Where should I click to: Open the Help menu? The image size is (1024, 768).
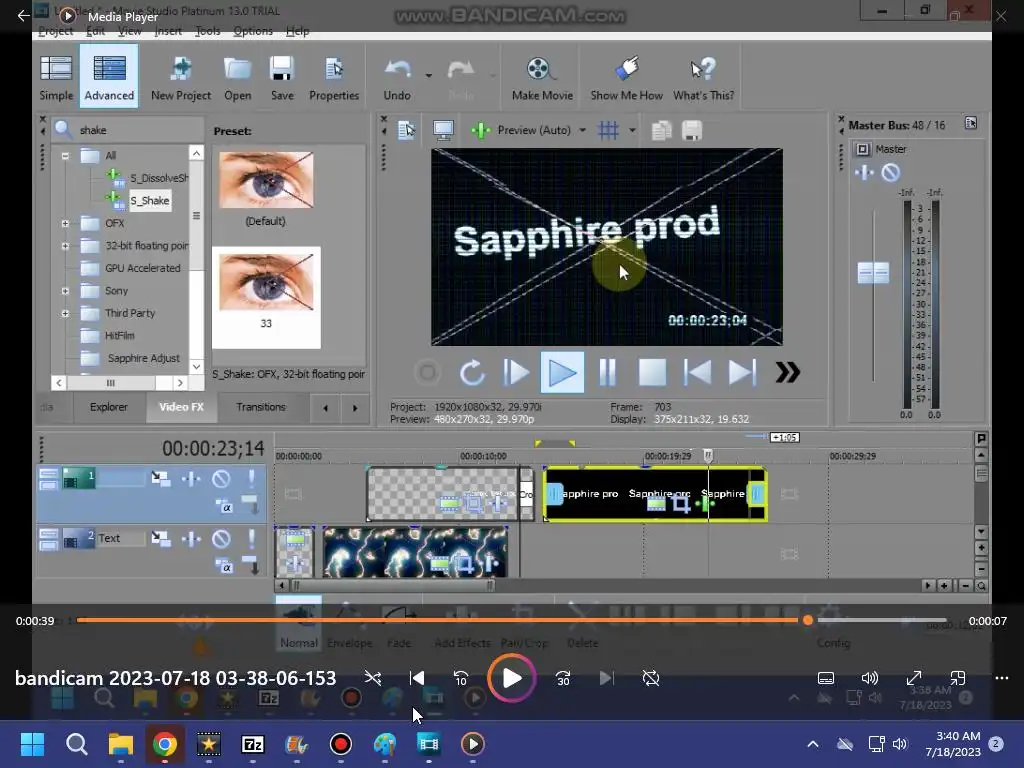point(297,31)
